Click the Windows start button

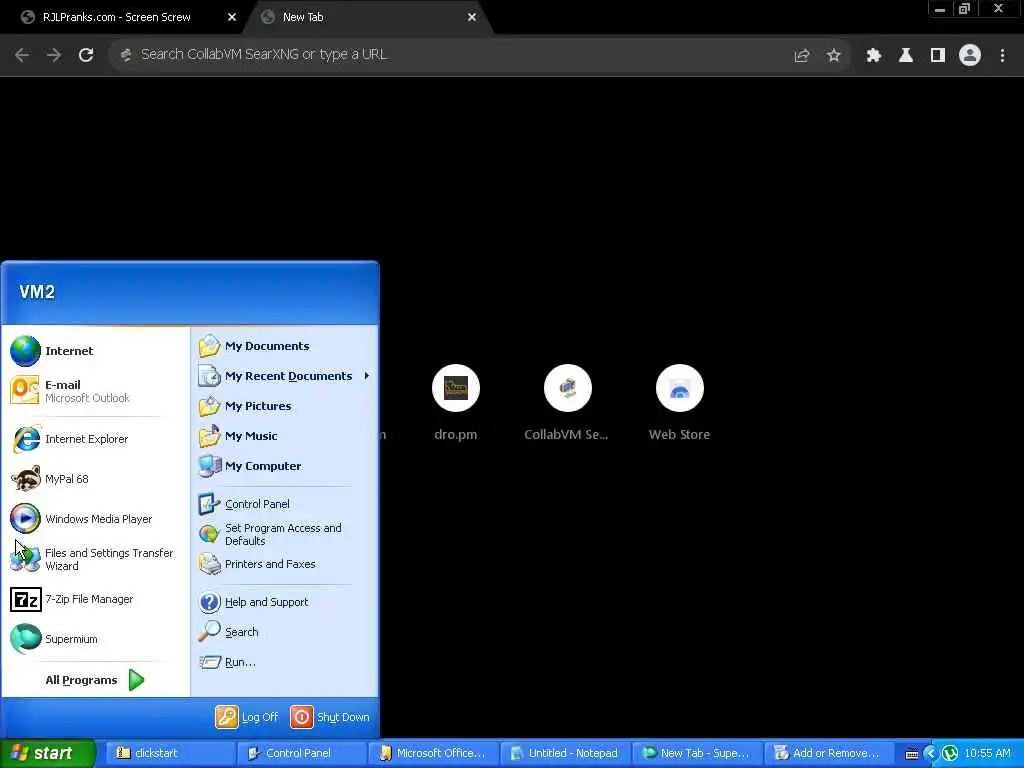coord(47,753)
